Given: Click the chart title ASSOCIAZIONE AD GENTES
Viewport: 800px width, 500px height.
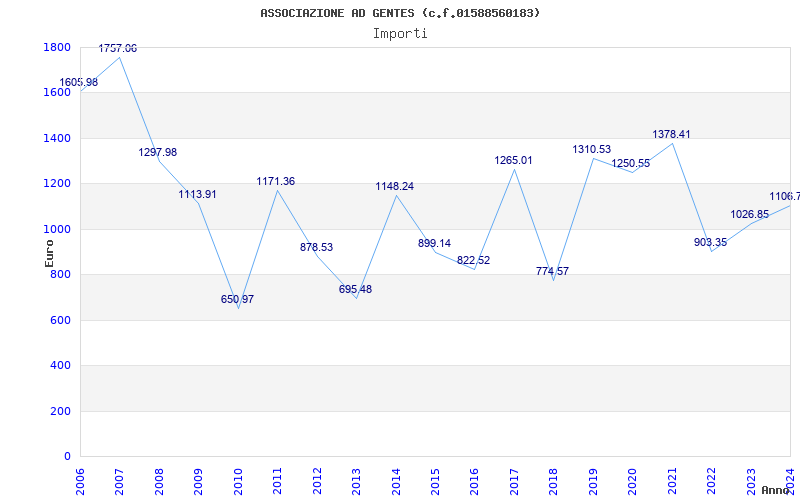Looking at the screenshot, I should 400,13.
